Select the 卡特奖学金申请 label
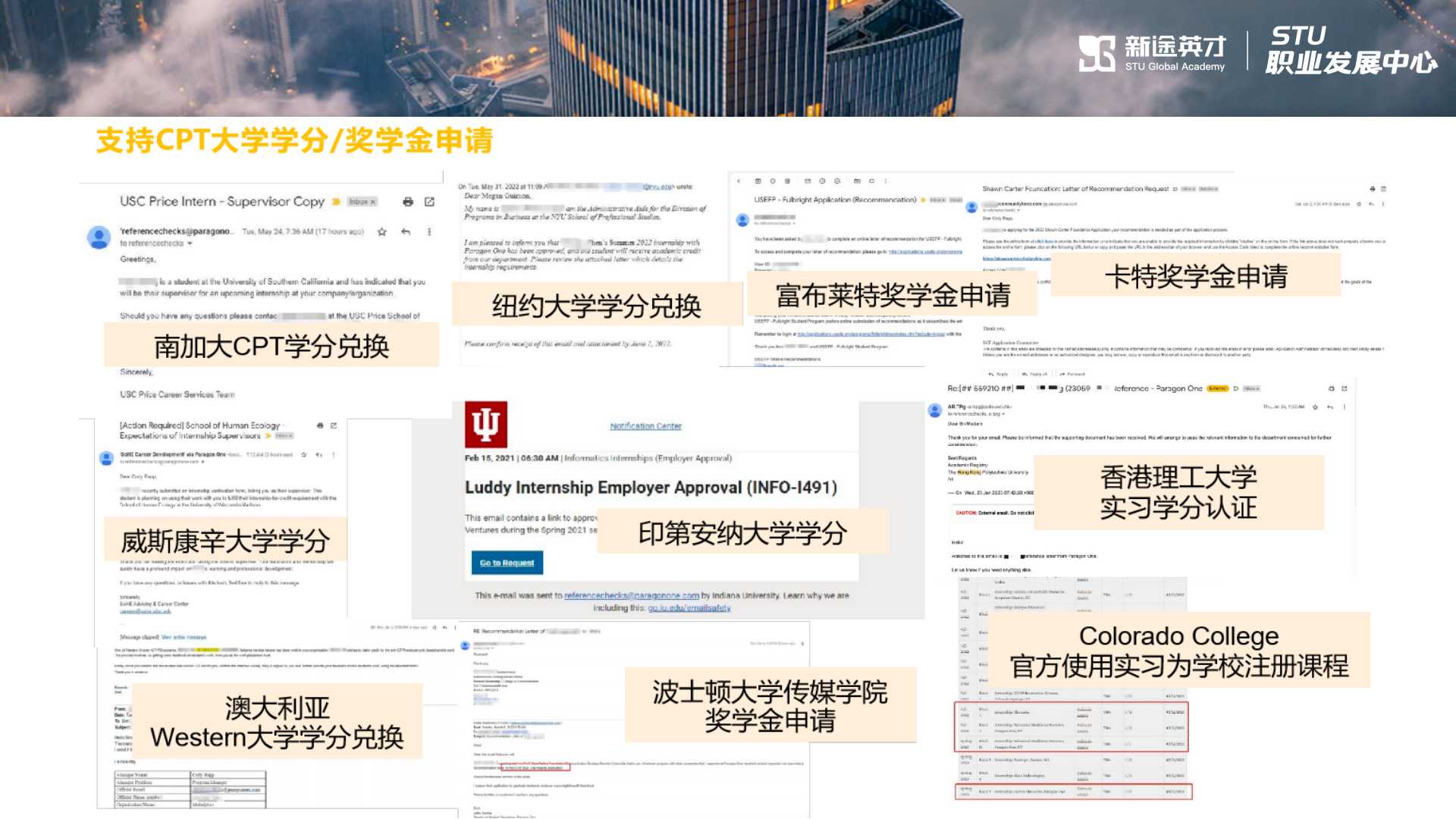The image size is (1456, 819). pos(1196,276)
